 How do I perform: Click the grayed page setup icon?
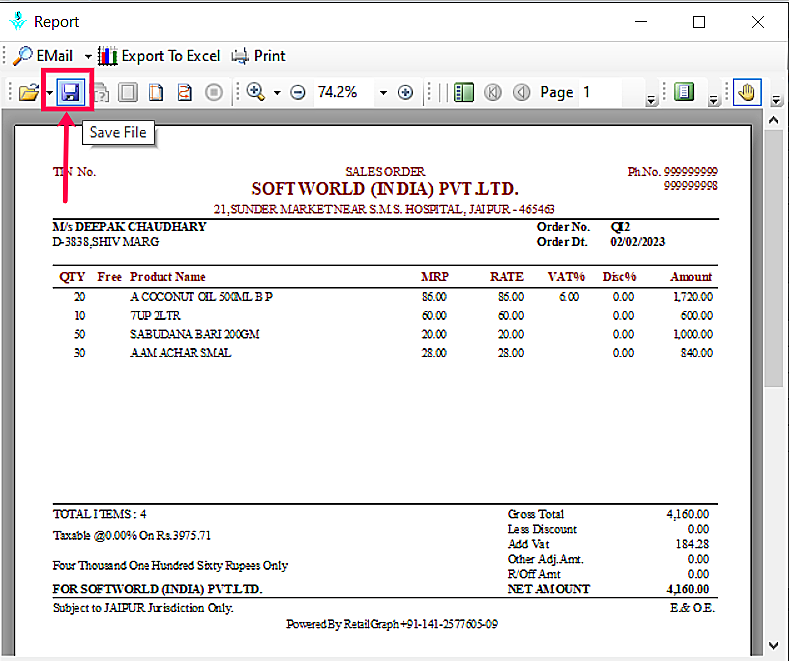(101, 93)
